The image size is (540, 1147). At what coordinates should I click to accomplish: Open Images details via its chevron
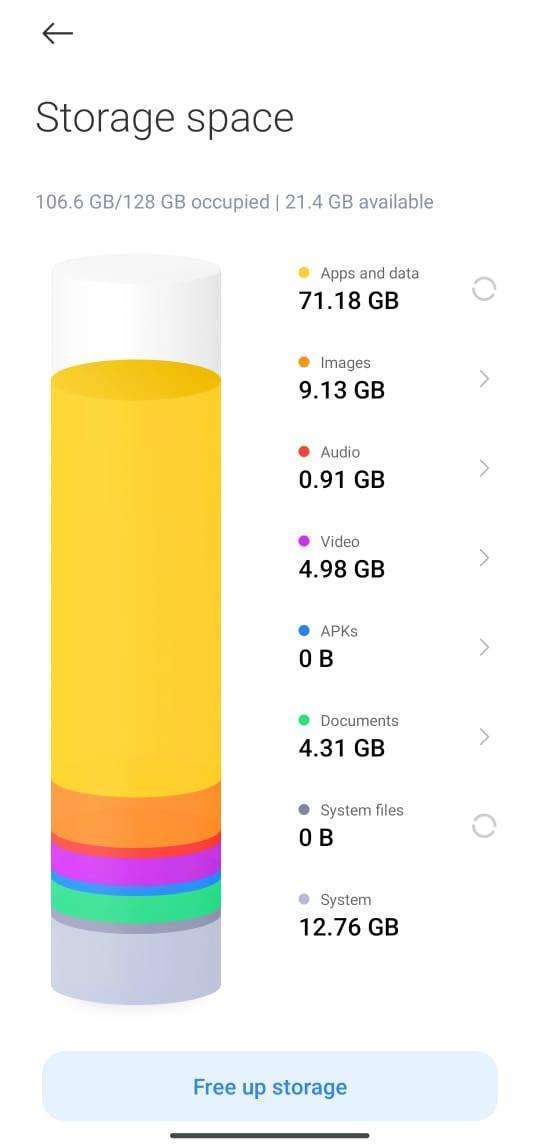tap(484, 379)
